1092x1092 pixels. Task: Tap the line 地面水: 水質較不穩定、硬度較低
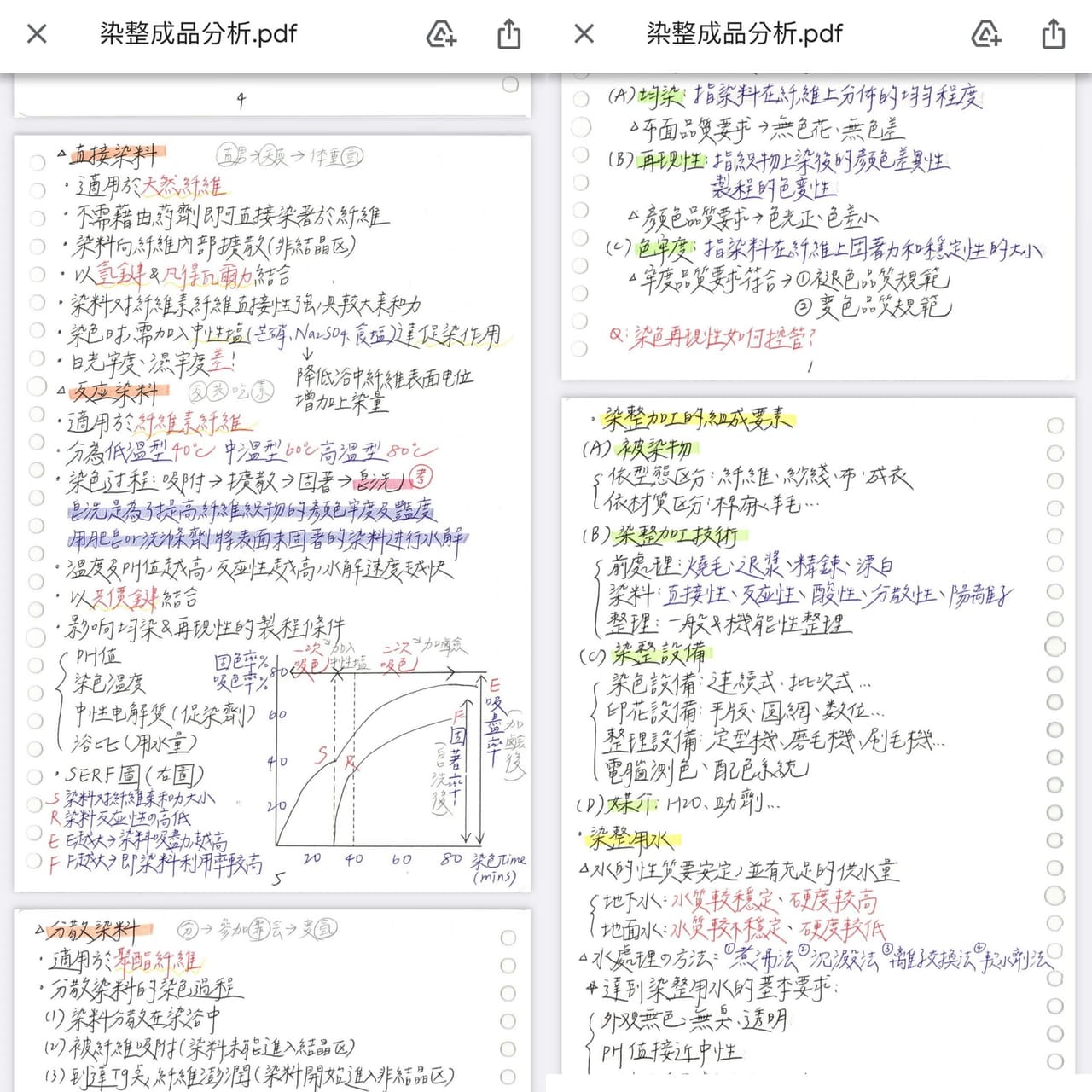(744, 929)
